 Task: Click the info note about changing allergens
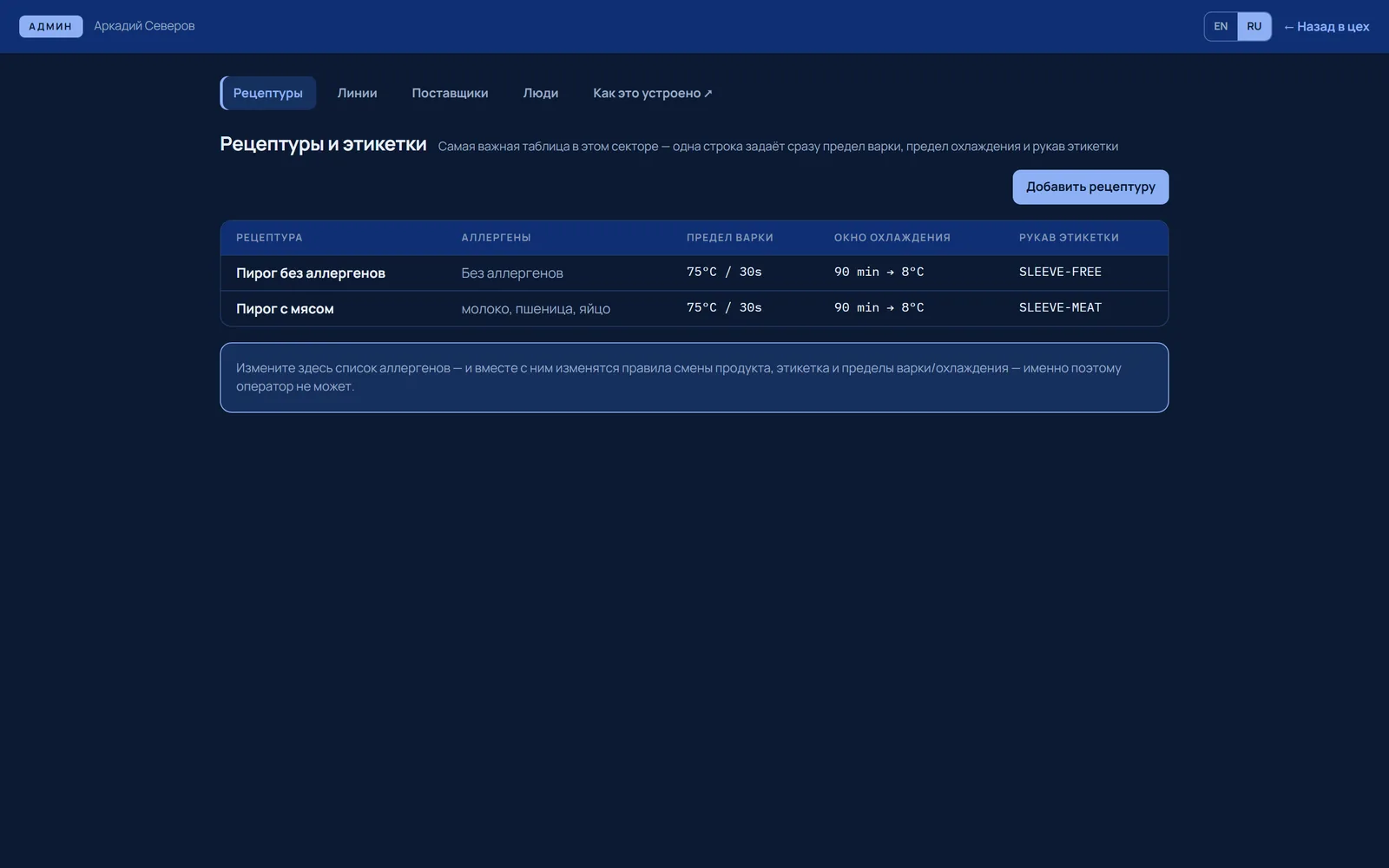tap(694, 378)
